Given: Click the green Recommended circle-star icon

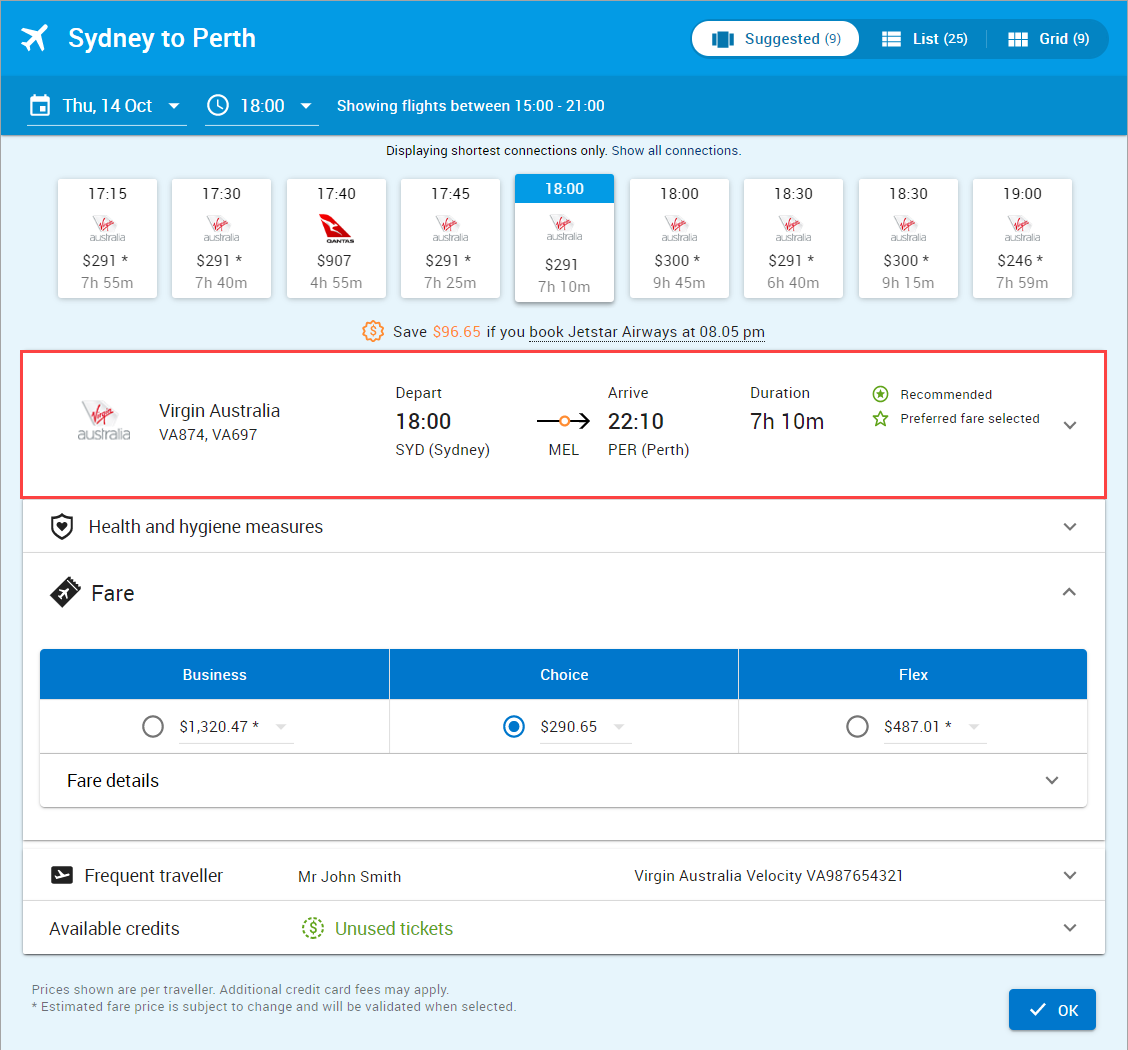Looking at the screenshot, I should click(881, 394).
